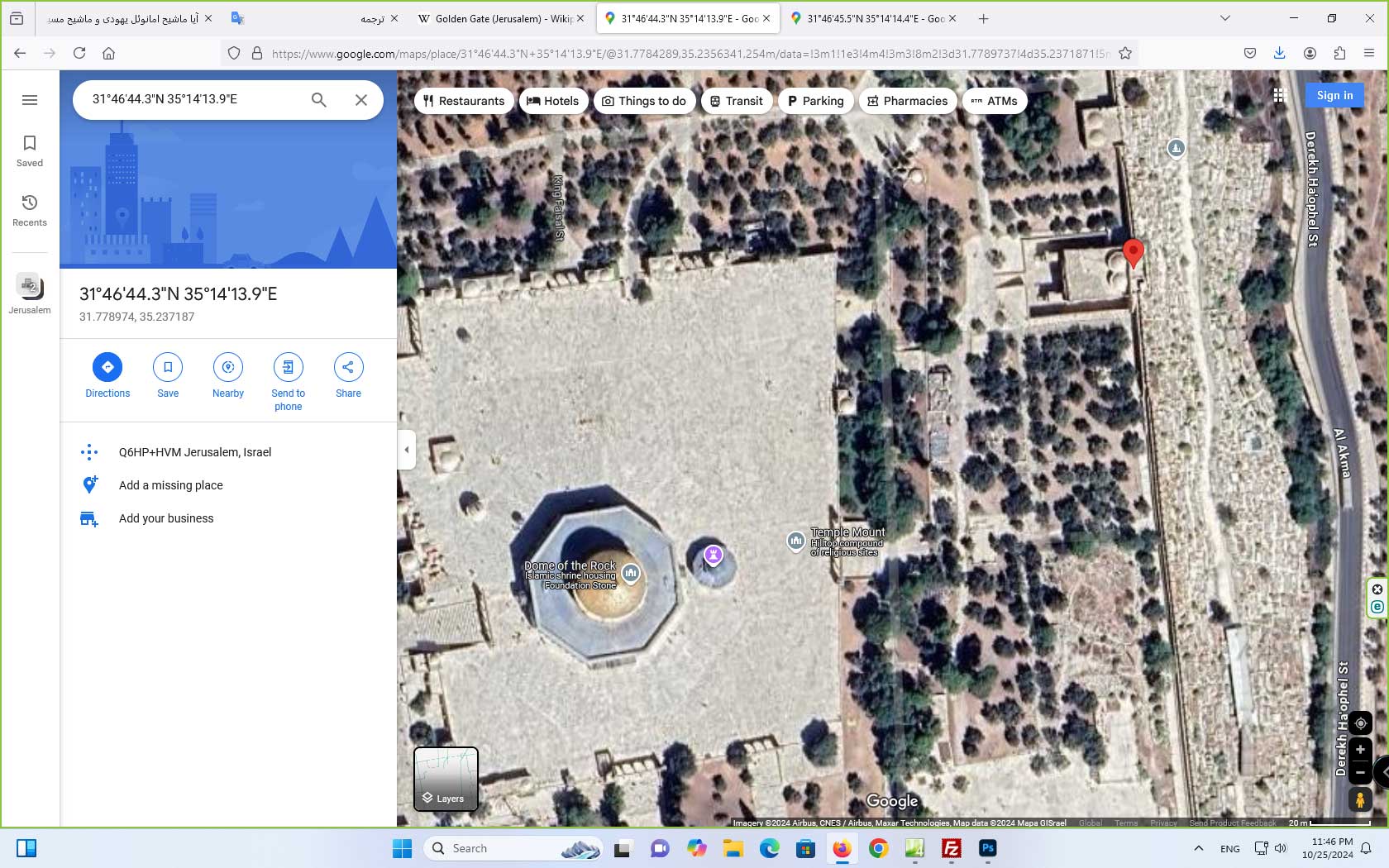Show your location button
Screen dimensions: 1389x868
coord(1360,723)
